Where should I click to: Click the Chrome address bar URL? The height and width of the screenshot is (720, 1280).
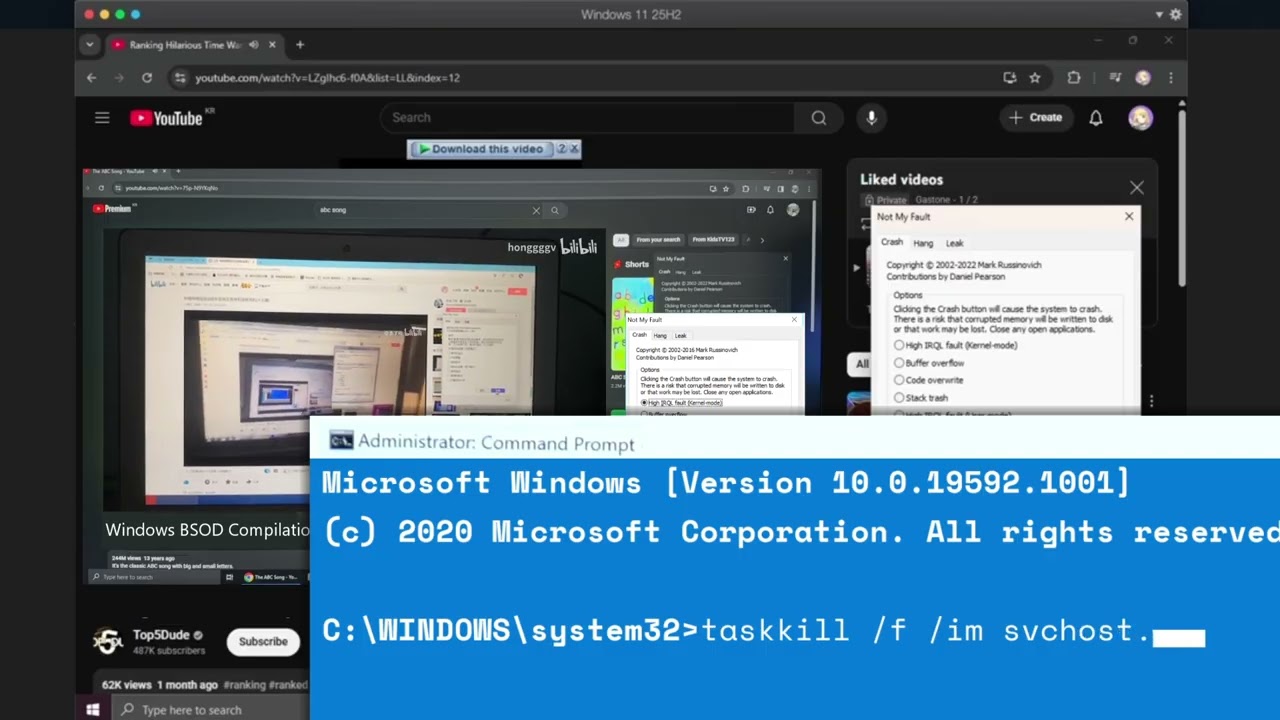click(327, 78)
